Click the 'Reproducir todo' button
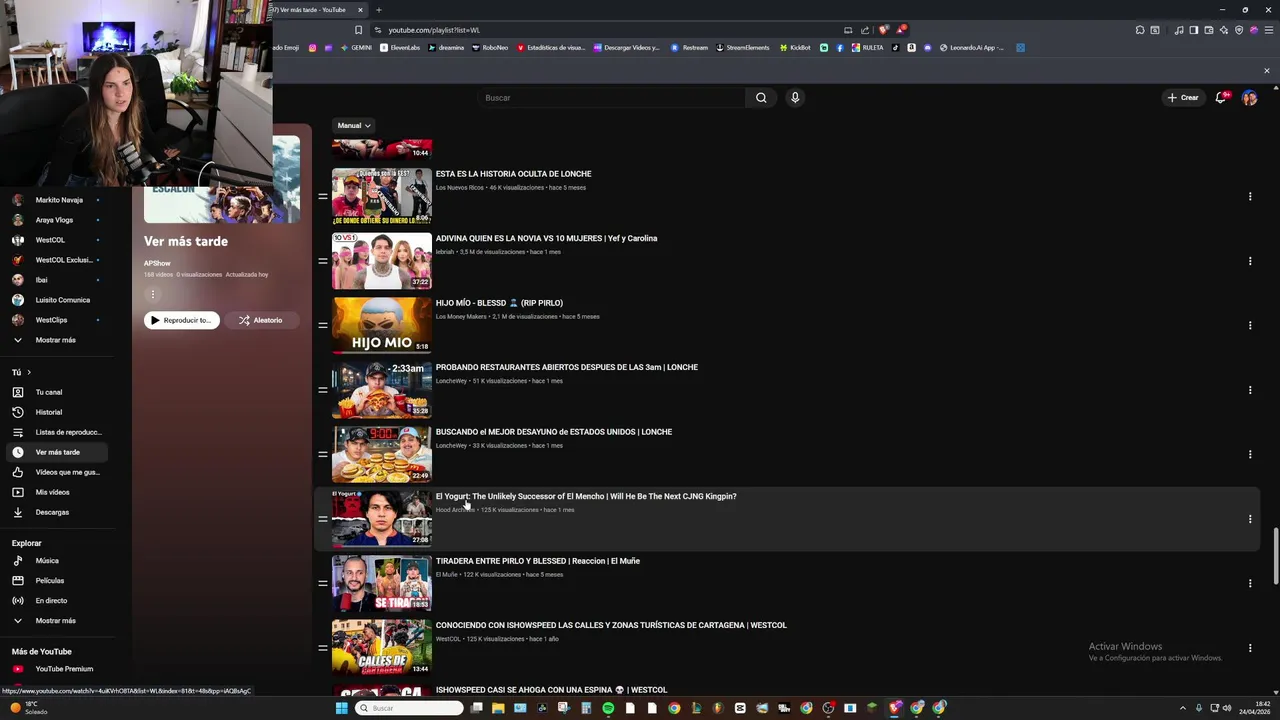This screenshot has height=720, width=1280. point(181,320)
